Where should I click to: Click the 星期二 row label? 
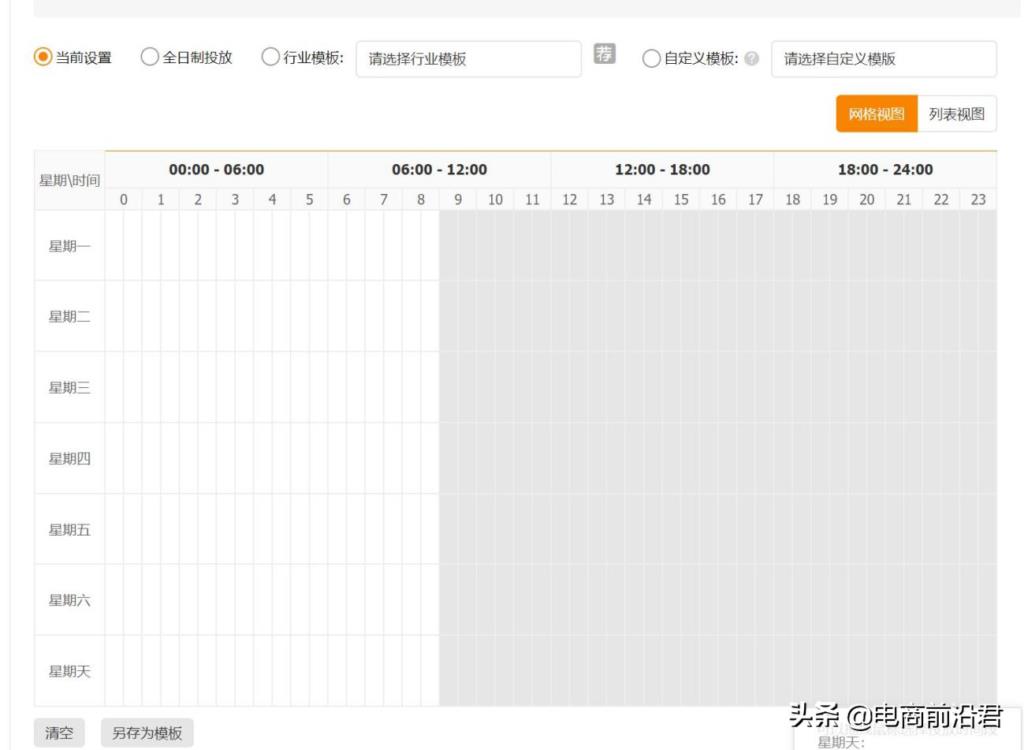(69, 317)
